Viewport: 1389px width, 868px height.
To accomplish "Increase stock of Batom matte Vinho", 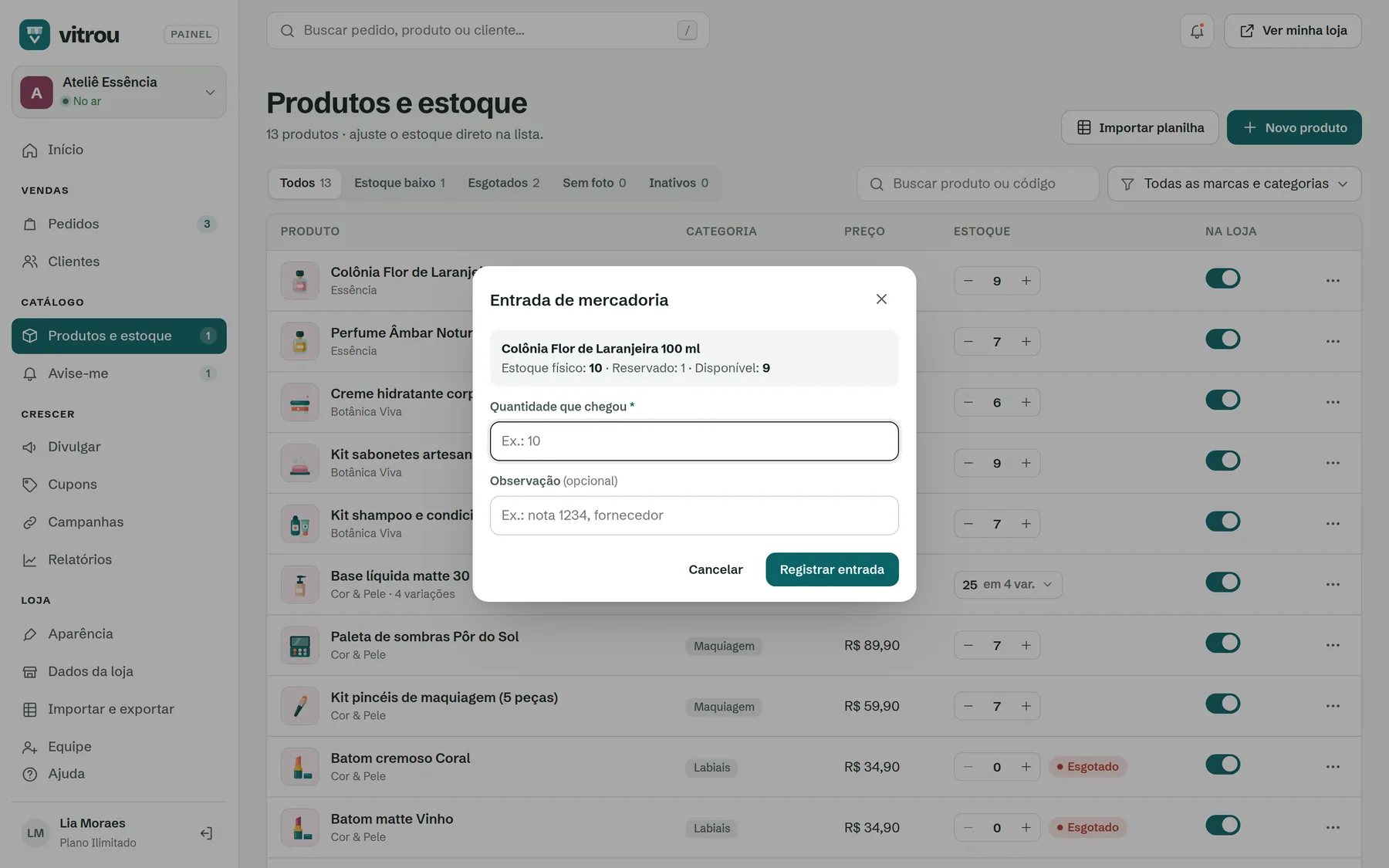I will pyautogui.click(x=1026, y=828).
